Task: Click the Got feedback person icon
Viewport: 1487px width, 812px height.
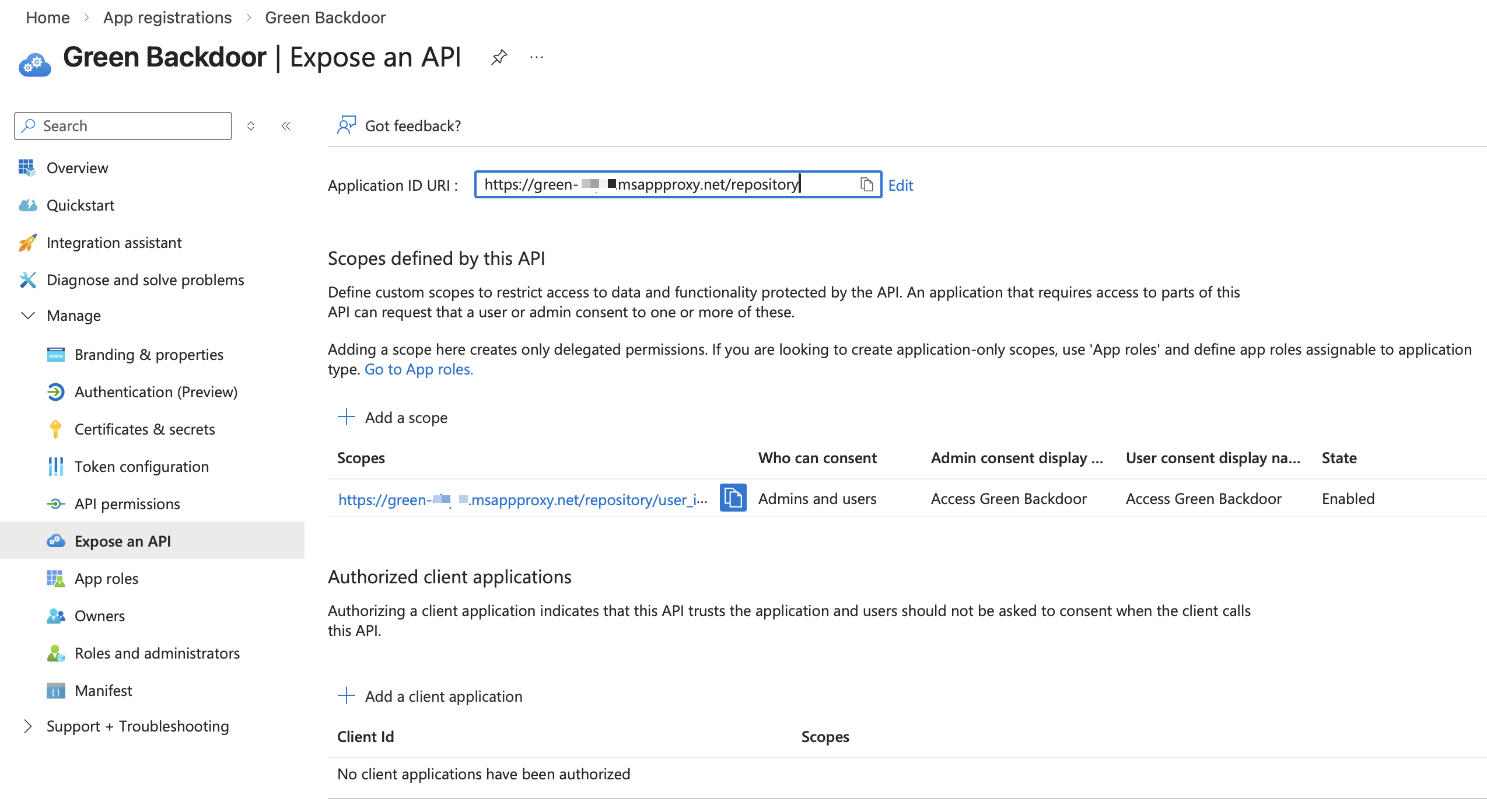Action: click(x=346, y=125)
